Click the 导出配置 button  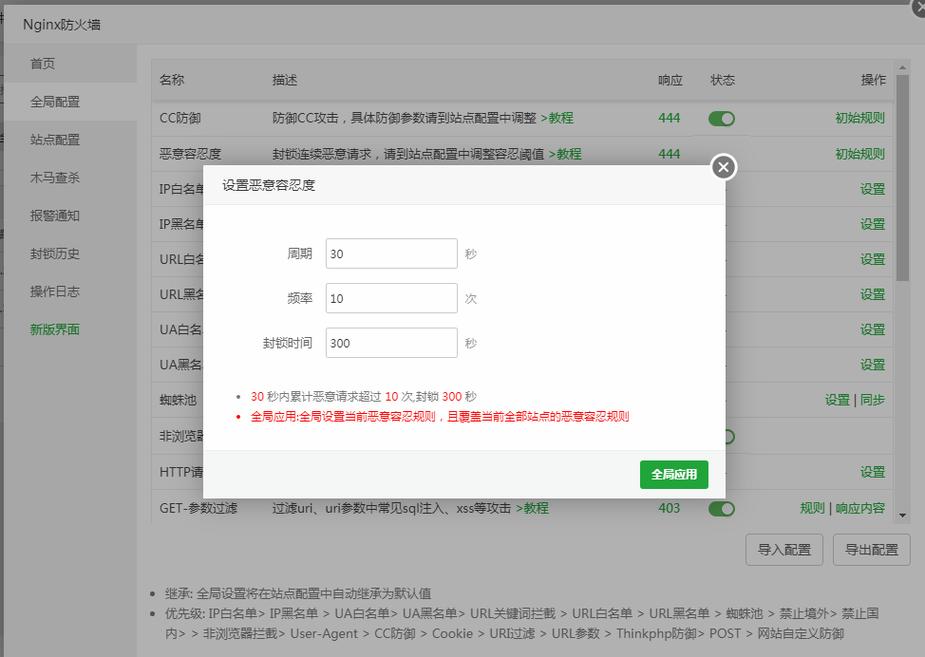tap(870, 550)
